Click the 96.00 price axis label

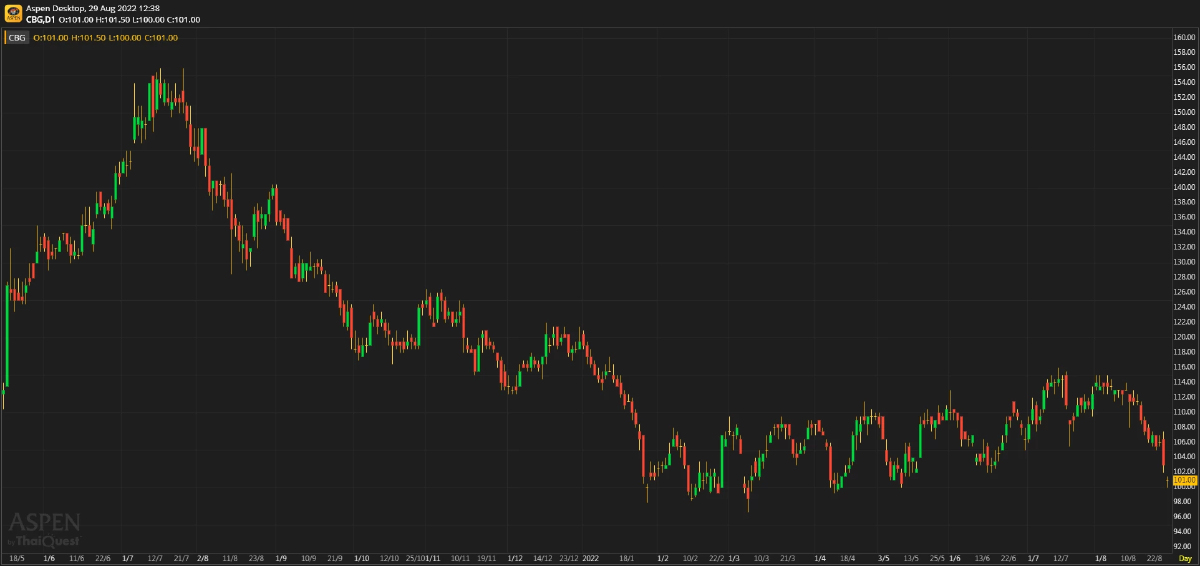click(x=1184, y=517)
